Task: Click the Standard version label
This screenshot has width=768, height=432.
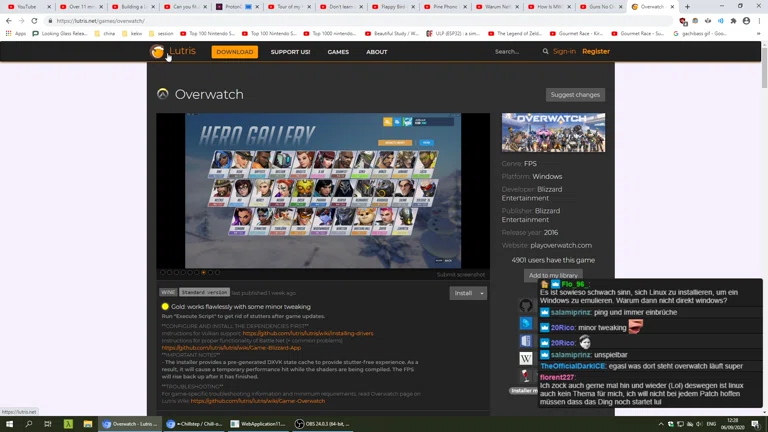Action: click(x=204, y=292)
